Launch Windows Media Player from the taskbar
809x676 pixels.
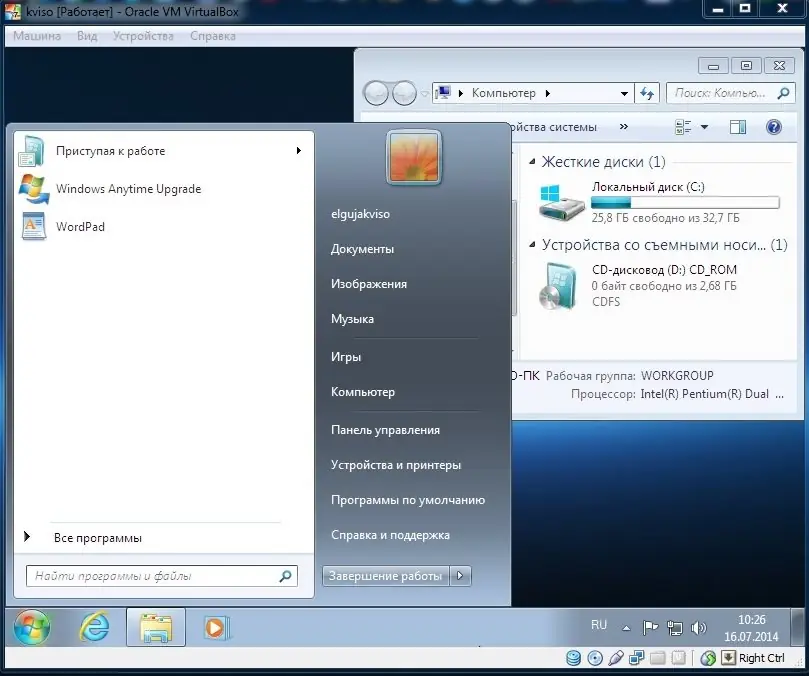216,628
